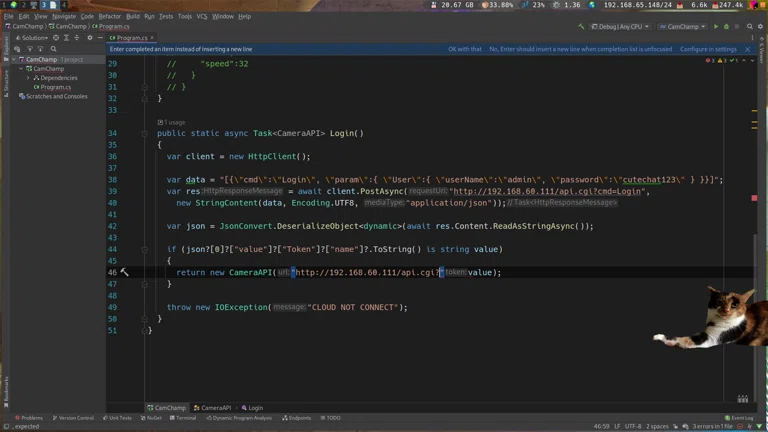Open the Solution view dropdown
Viewport: 768px width, 432px height.
coord(34,38)
